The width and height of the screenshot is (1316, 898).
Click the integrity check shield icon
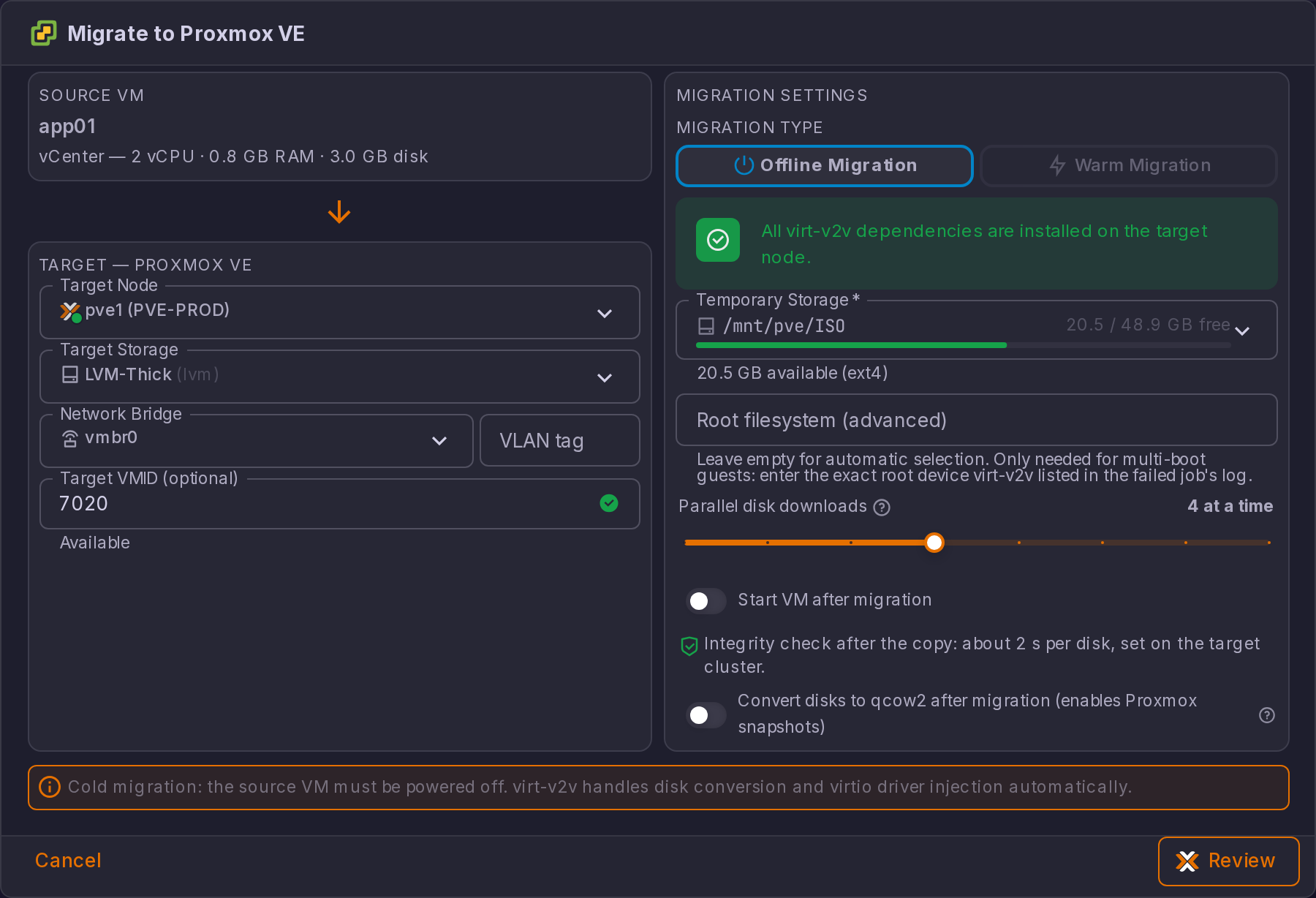(x=689, y=646)
